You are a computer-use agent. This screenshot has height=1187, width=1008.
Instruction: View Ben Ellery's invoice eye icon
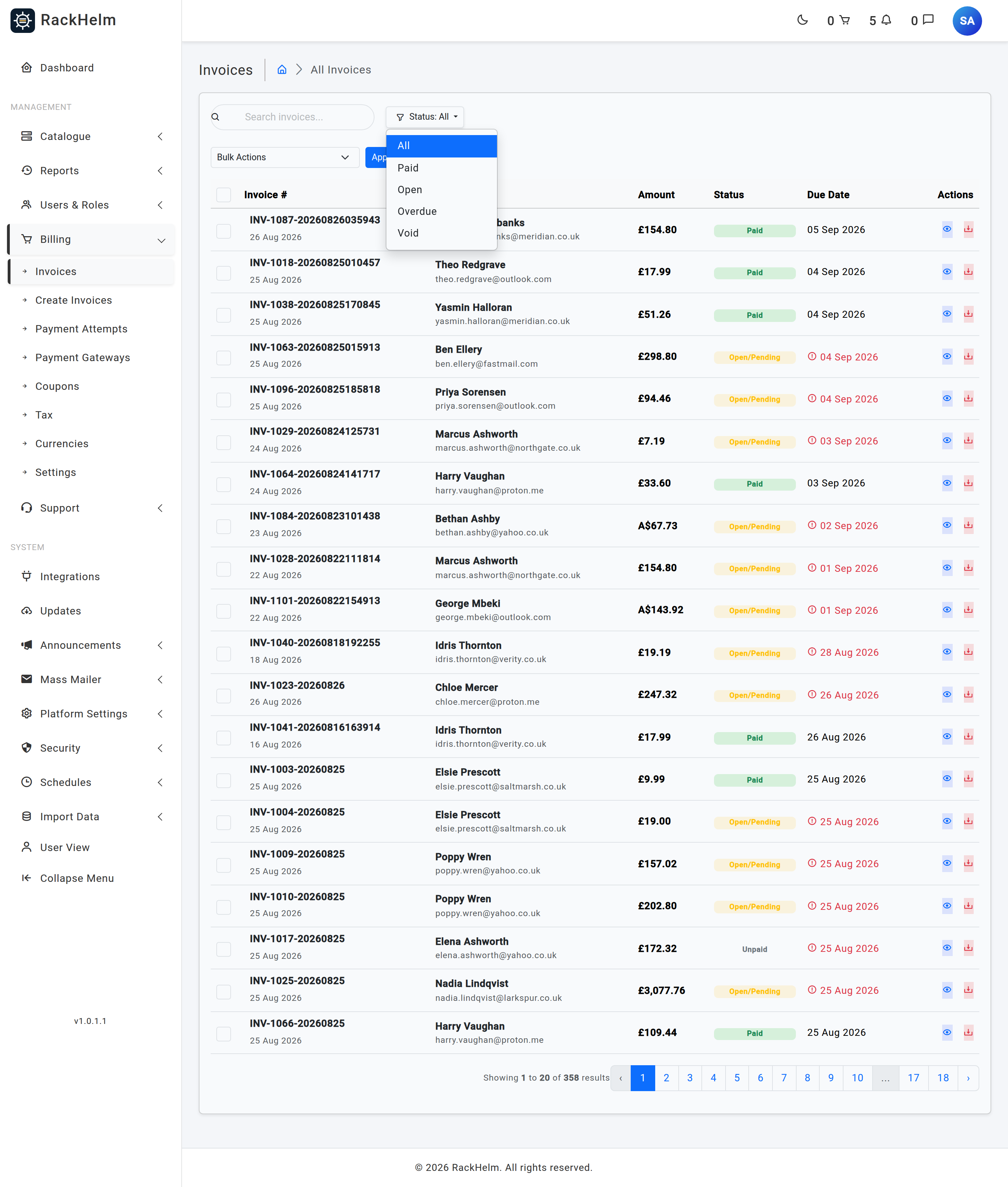(x=947, y=357)
